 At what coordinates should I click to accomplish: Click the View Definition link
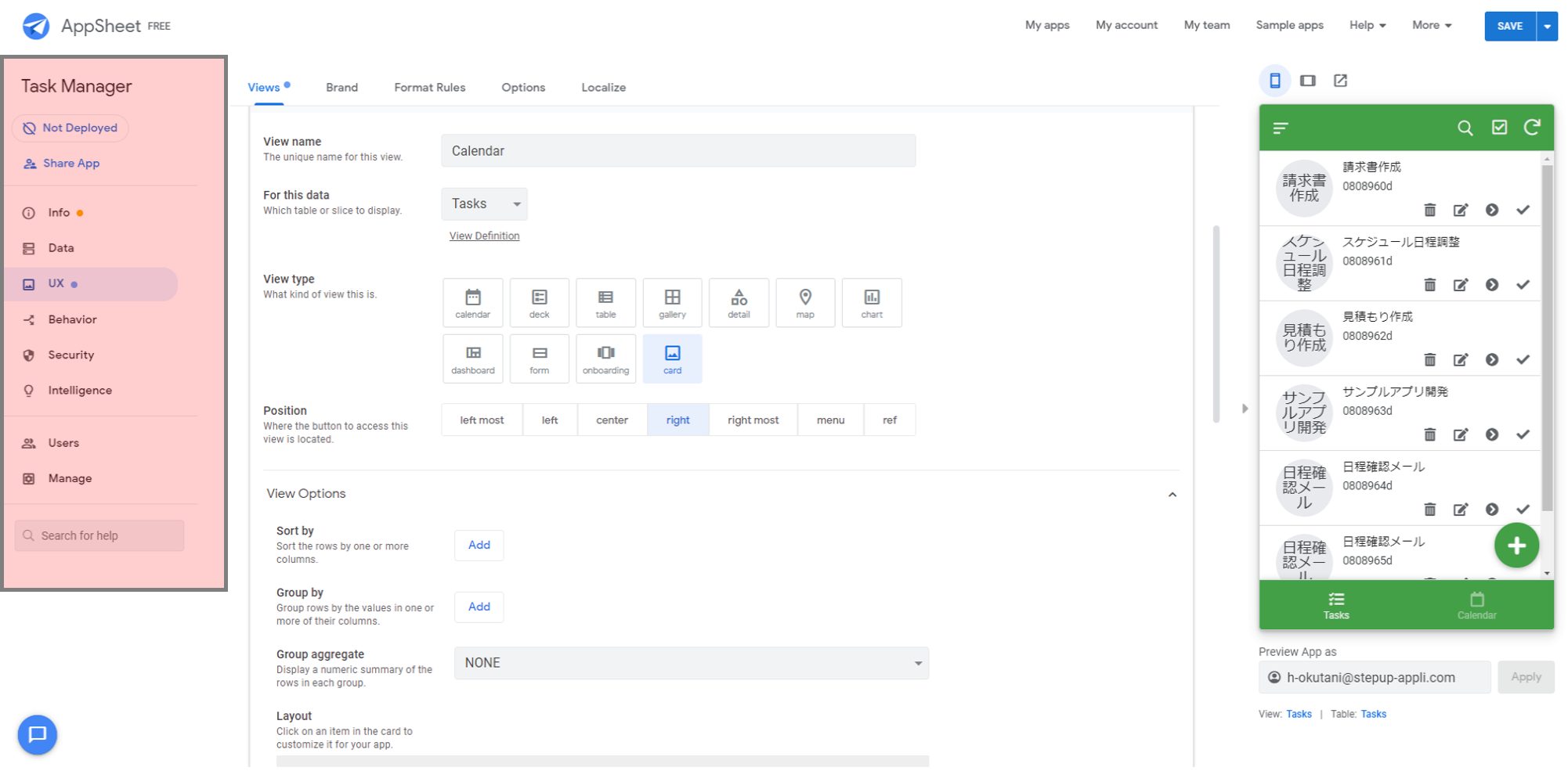[484, 236]
